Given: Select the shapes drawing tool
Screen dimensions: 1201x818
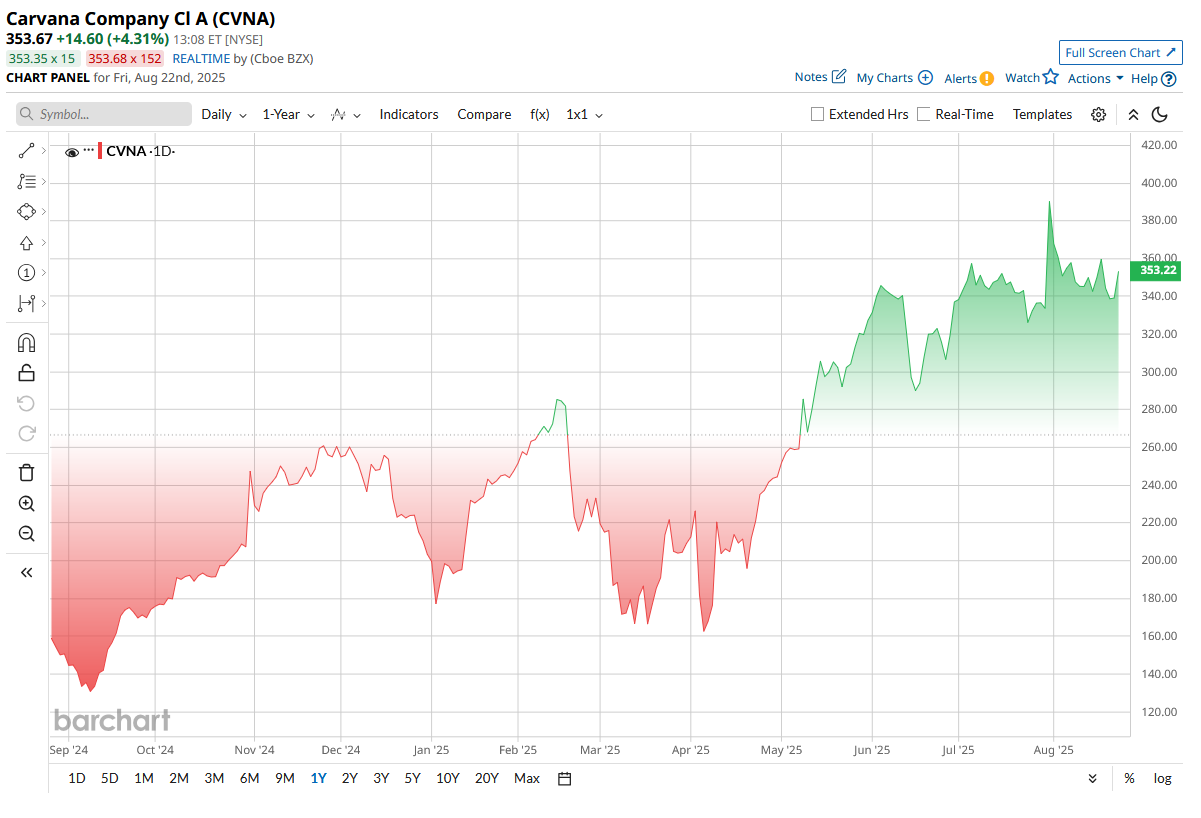Looking at the screenshot, I should click(x=27, y=212).
